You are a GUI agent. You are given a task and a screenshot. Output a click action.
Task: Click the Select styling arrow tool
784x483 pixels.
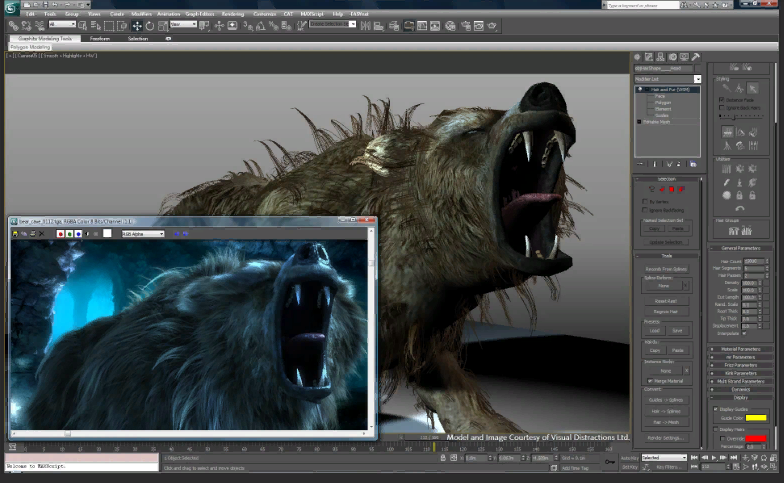tap(752, 88)
